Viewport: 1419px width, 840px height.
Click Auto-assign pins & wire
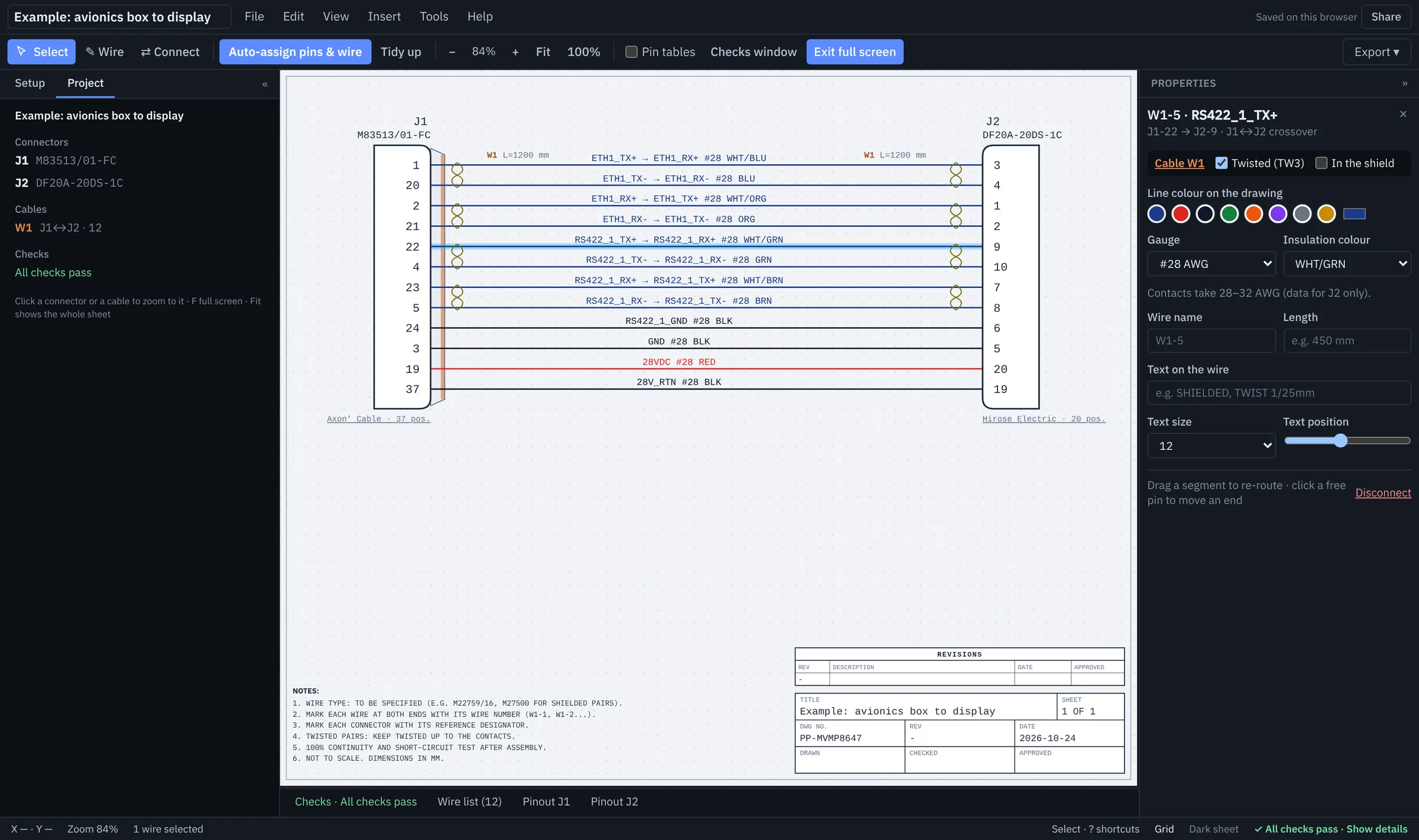click(295, 52)
